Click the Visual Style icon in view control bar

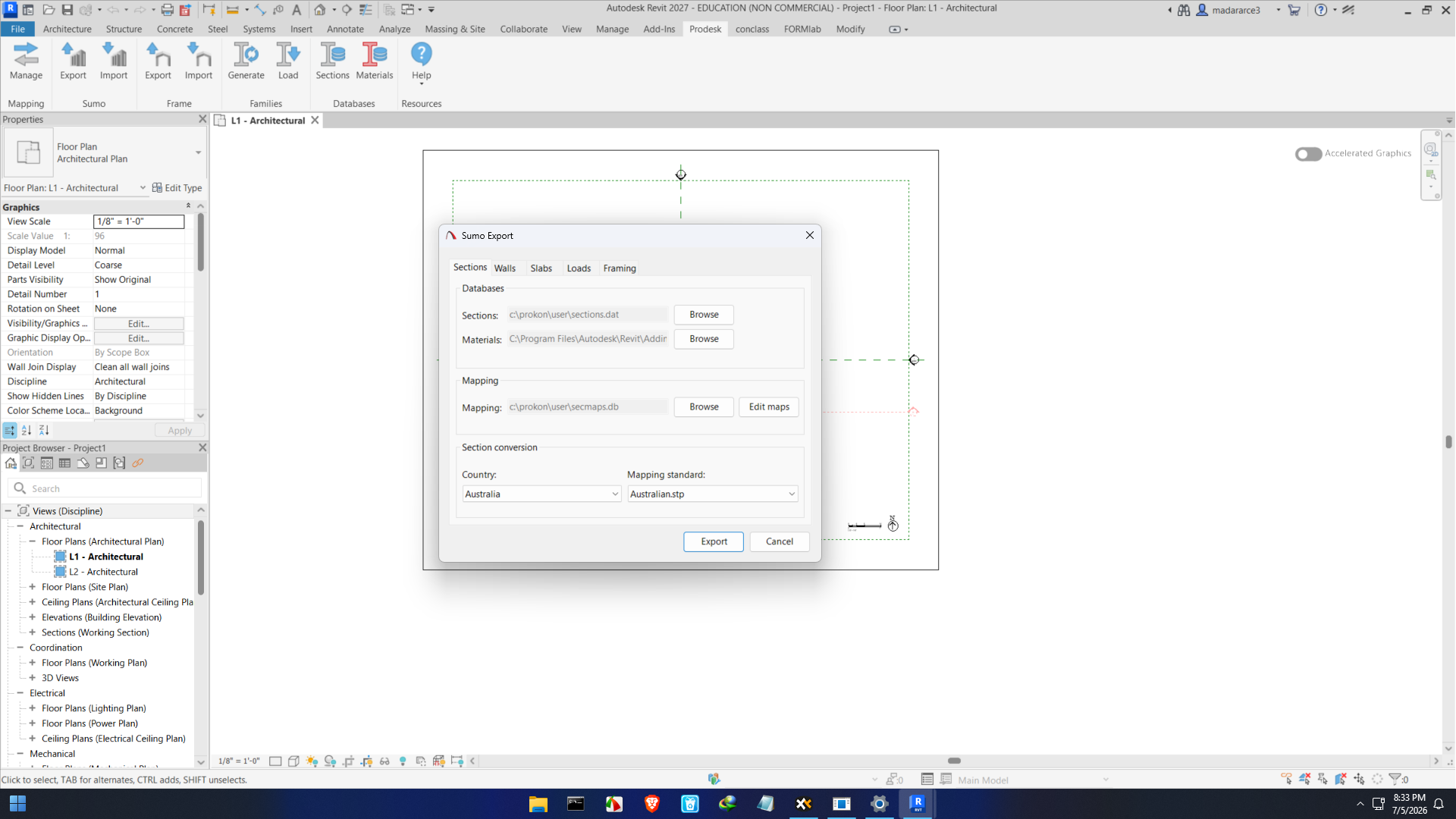[293, 761]
